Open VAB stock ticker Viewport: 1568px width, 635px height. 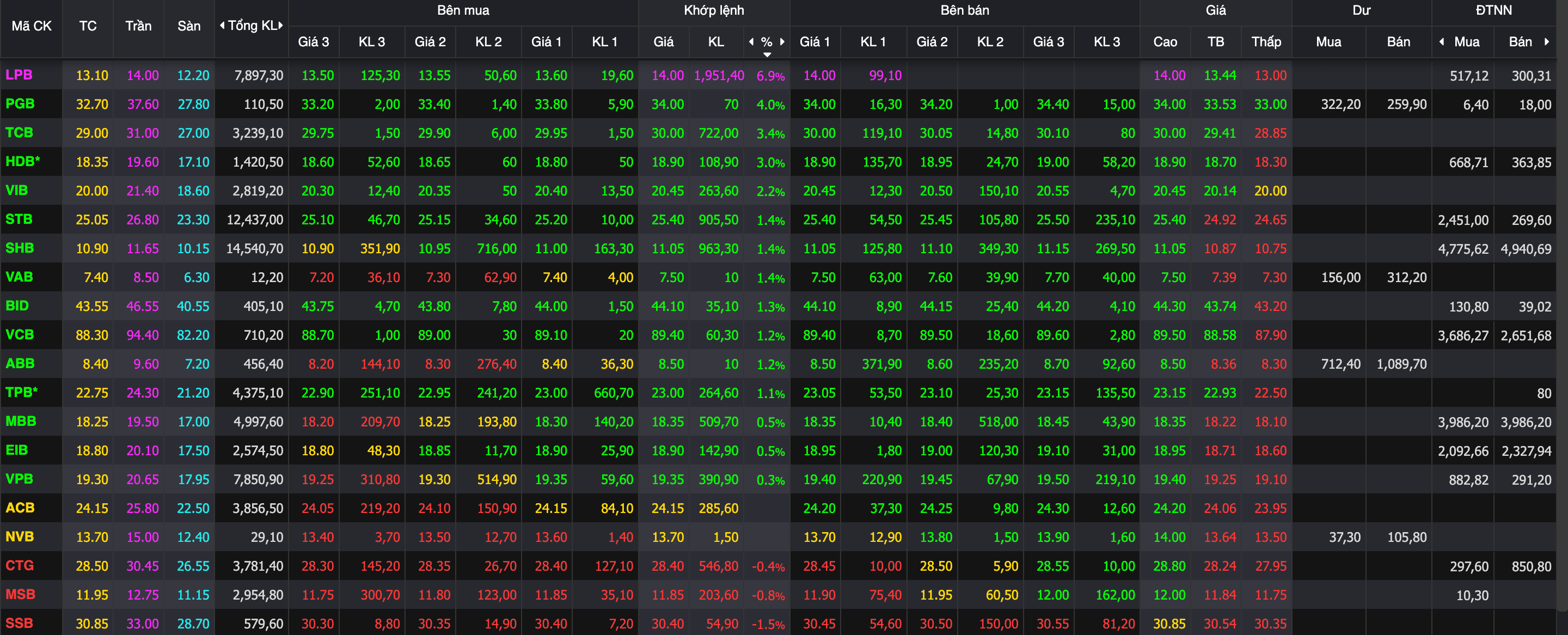19,277
